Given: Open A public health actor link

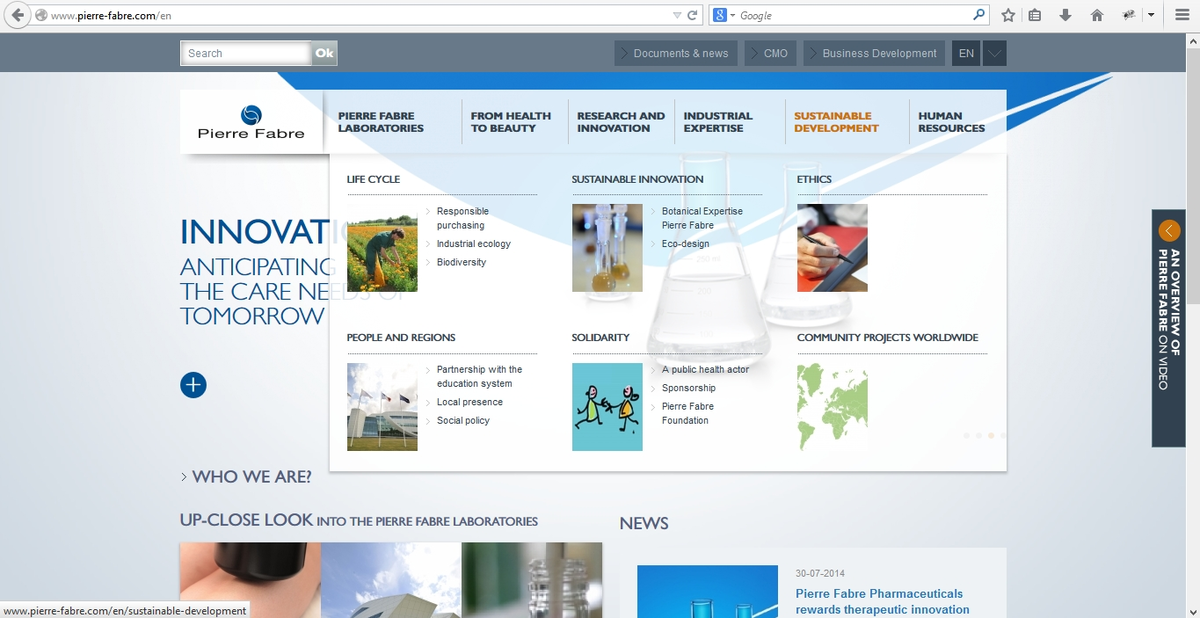Looking at the screenshot, I should [705, 369].
